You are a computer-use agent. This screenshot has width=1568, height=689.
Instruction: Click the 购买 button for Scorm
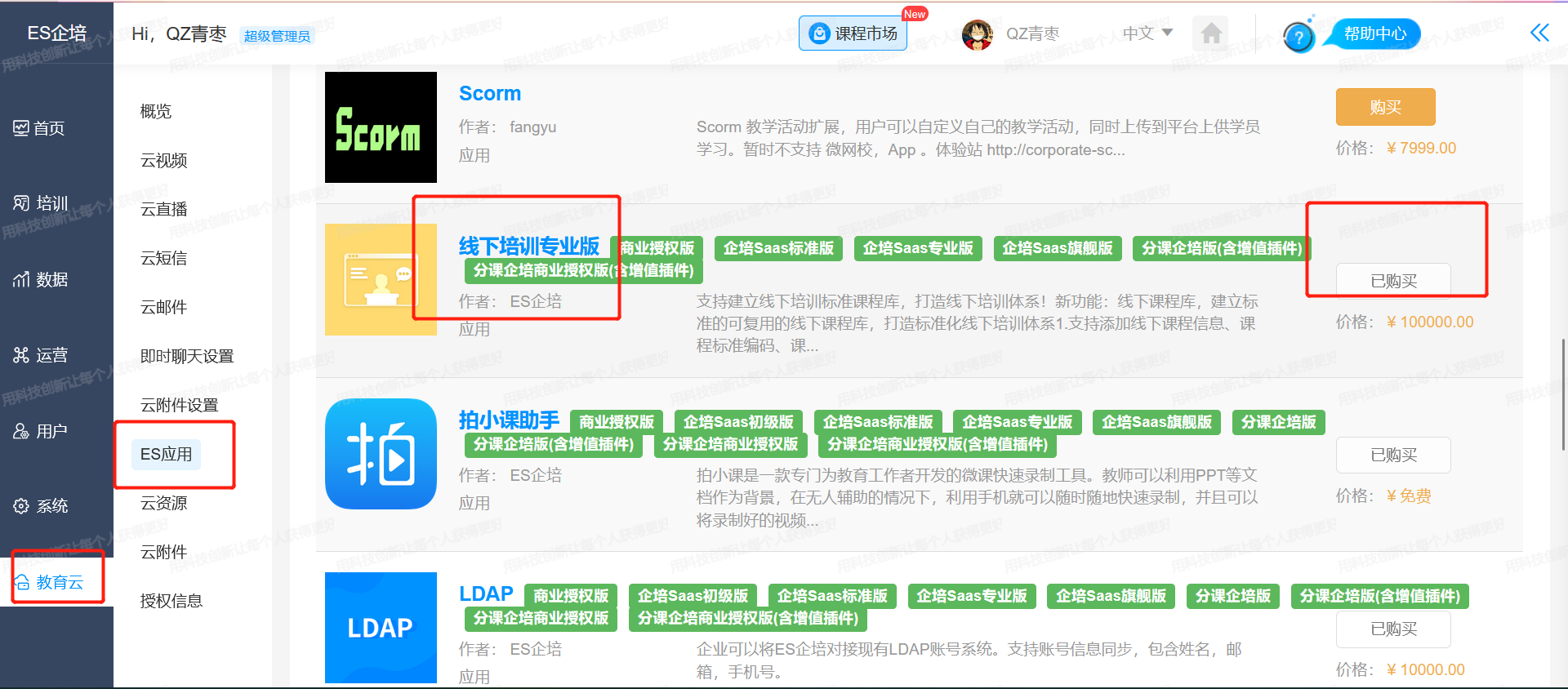click(1385, 107)
